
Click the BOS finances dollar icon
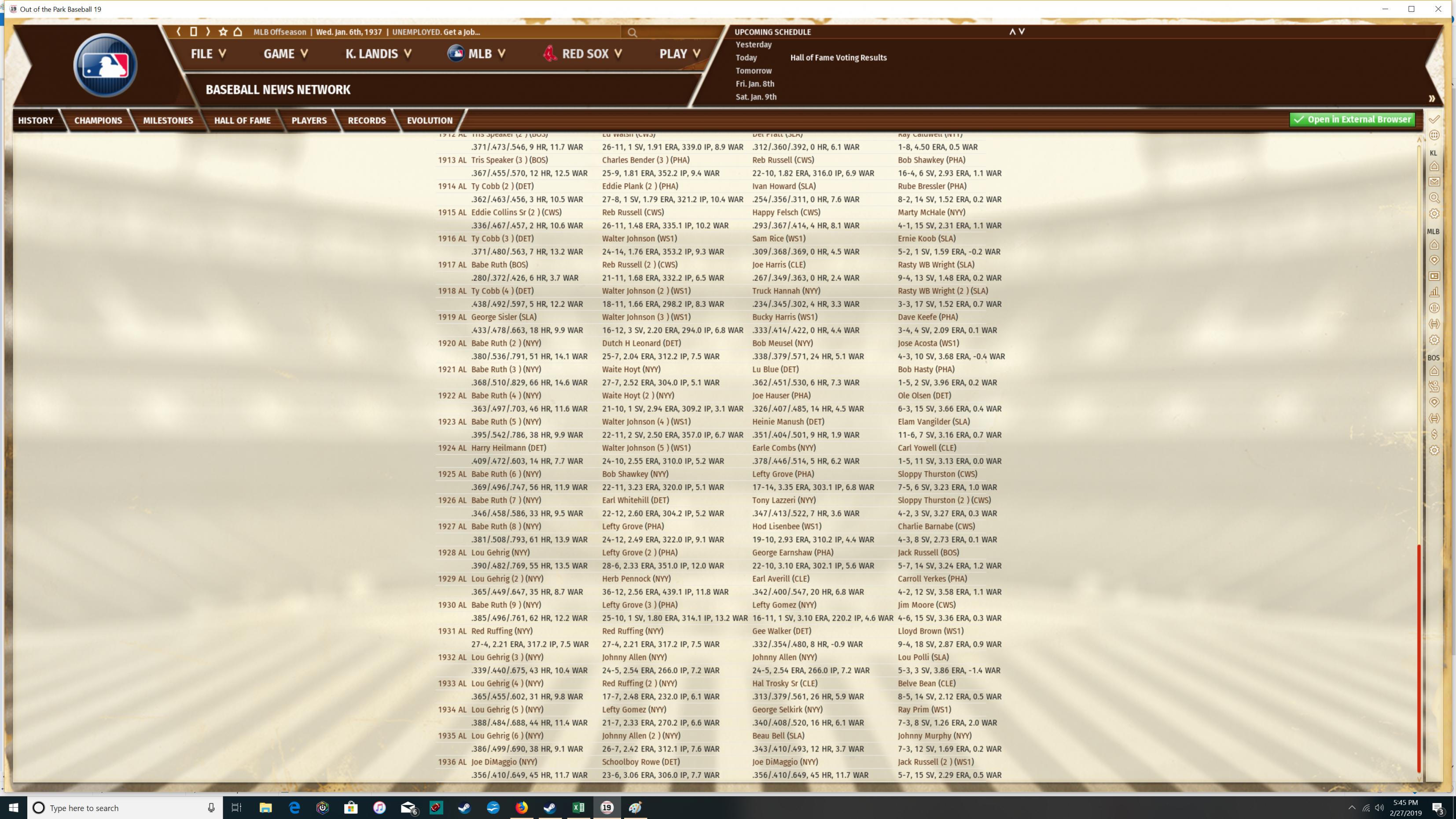tap(1434, 434)
